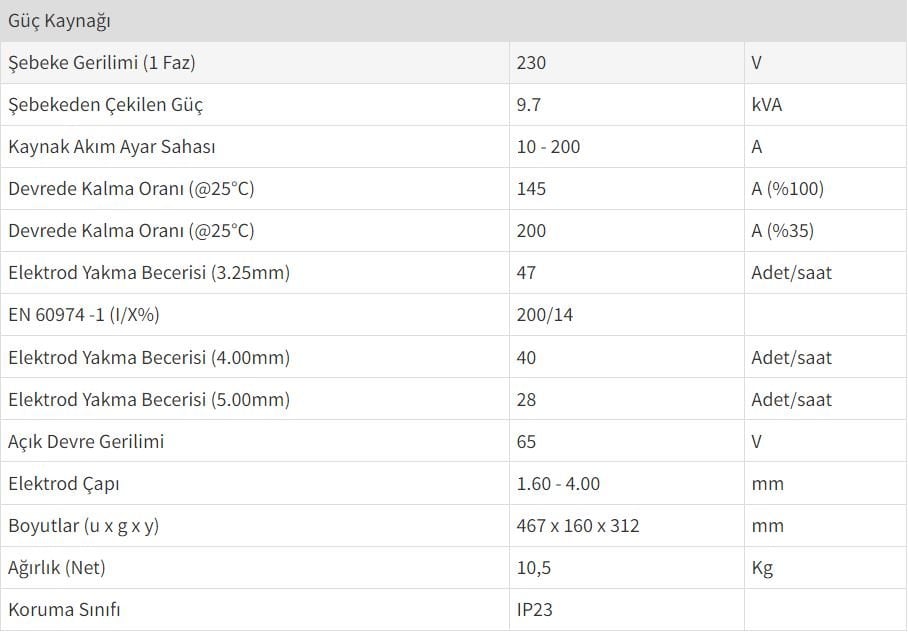Click the IP23 protection class value
Image resolution: width=908 pixels, height=632 pixels.
click(534, 610)
